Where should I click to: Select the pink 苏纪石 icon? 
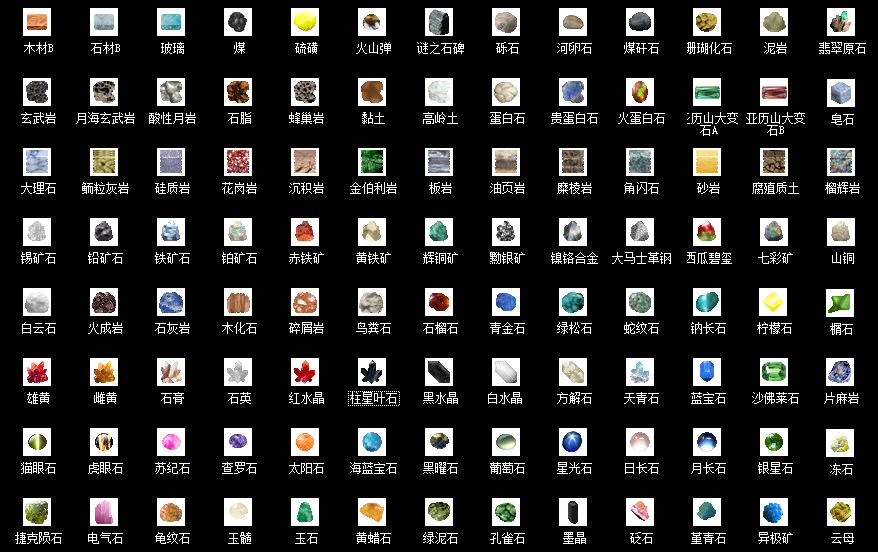[171, 442]
